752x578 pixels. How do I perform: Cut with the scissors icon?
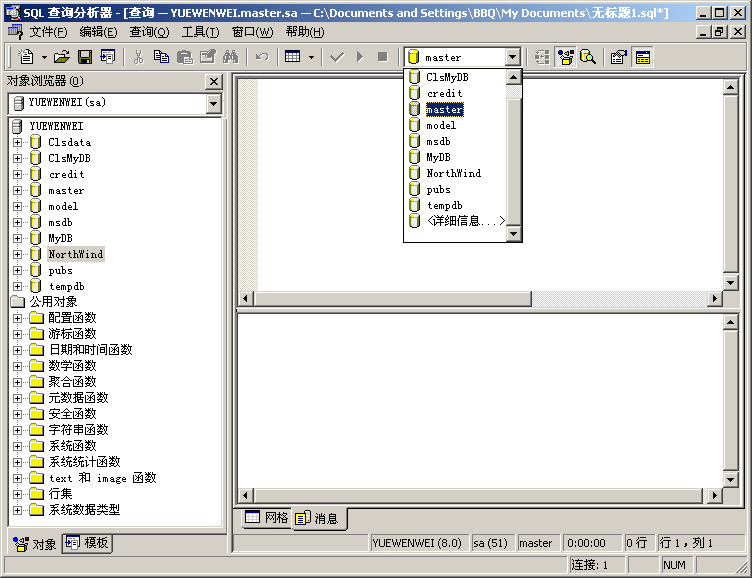(139, 57)
